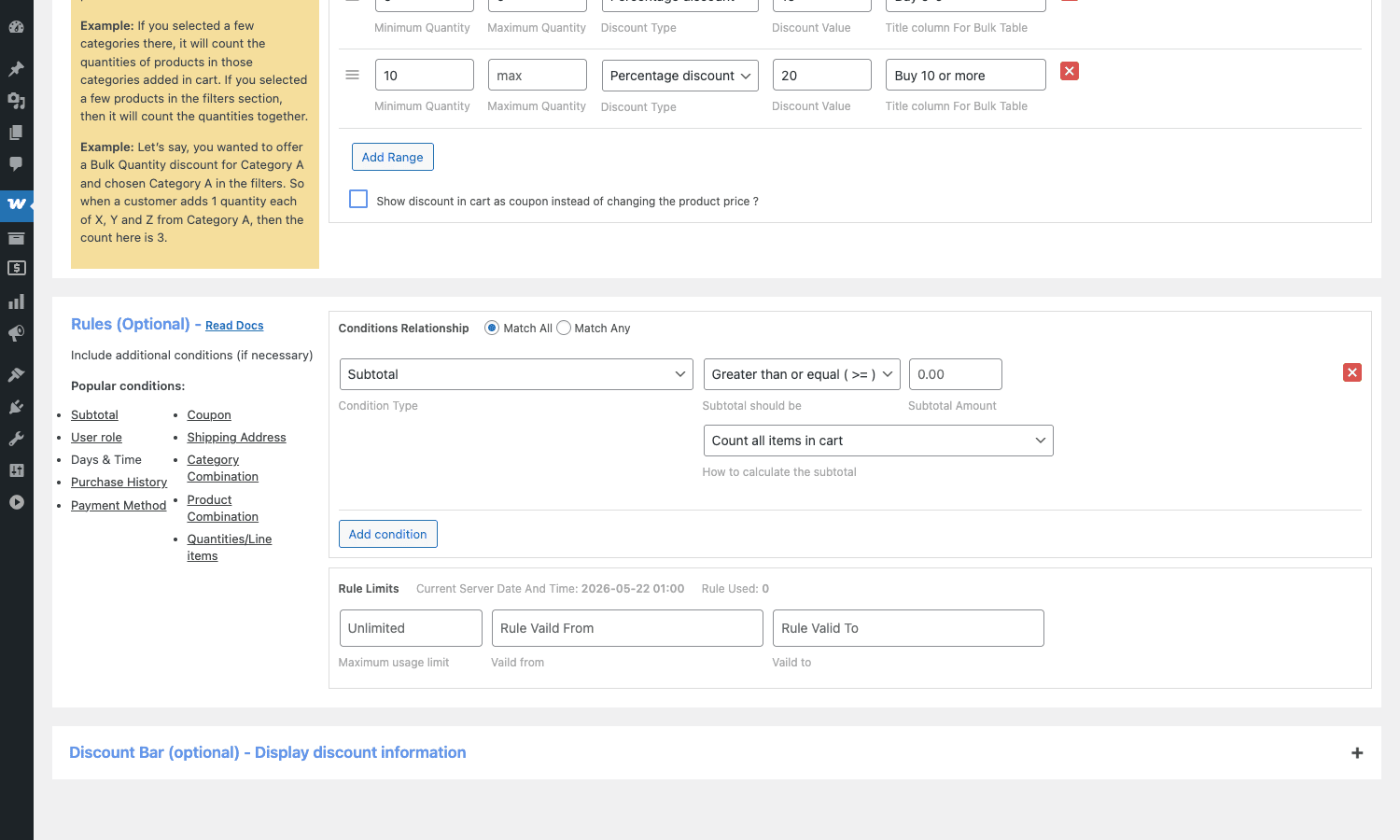This screenshot has height=840, width=1400.
Task: Click the 'Days & Time' list item
Action: tap(106, 460)
